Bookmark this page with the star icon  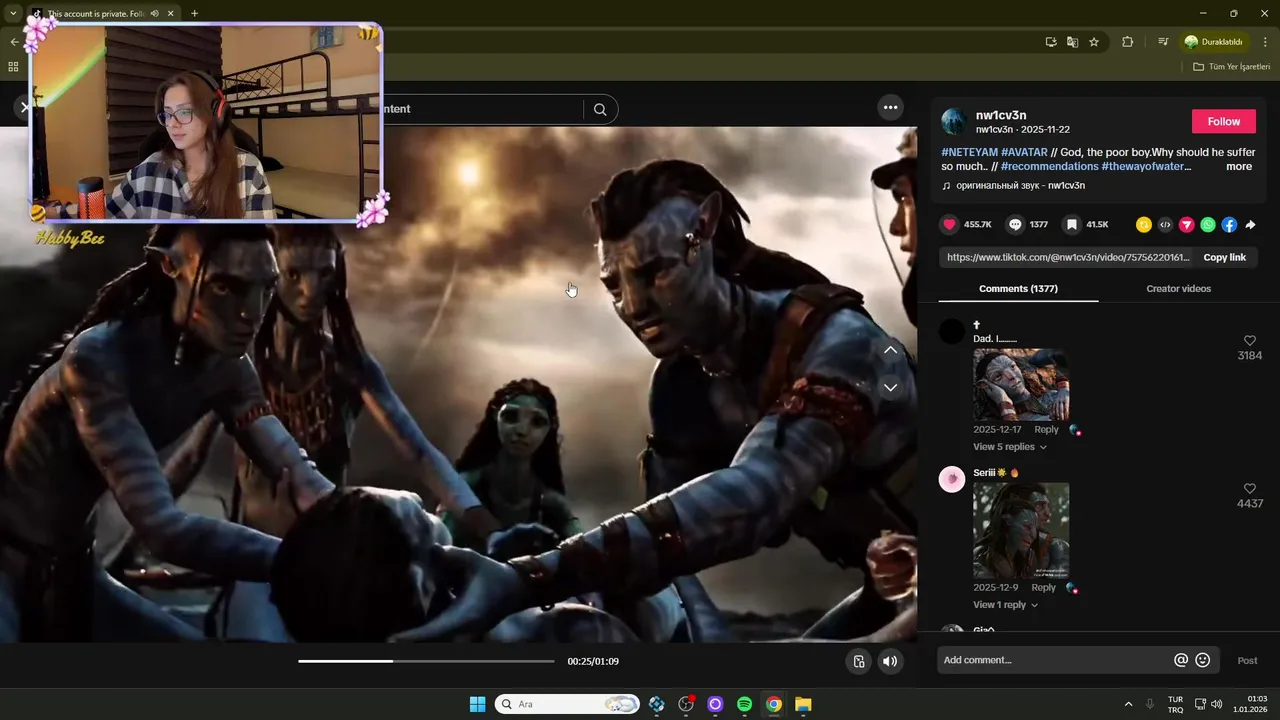(x=1094, y=42)
